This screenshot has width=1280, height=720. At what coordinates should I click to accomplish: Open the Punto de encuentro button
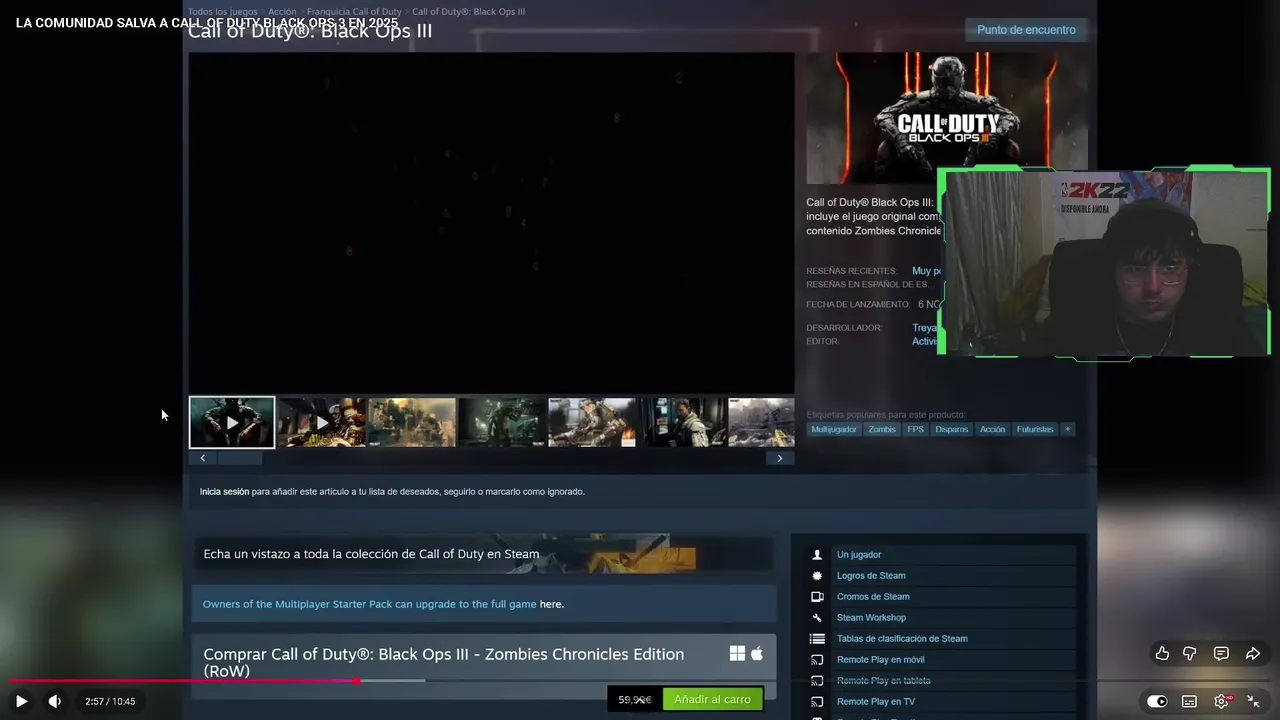[1027, 30]
